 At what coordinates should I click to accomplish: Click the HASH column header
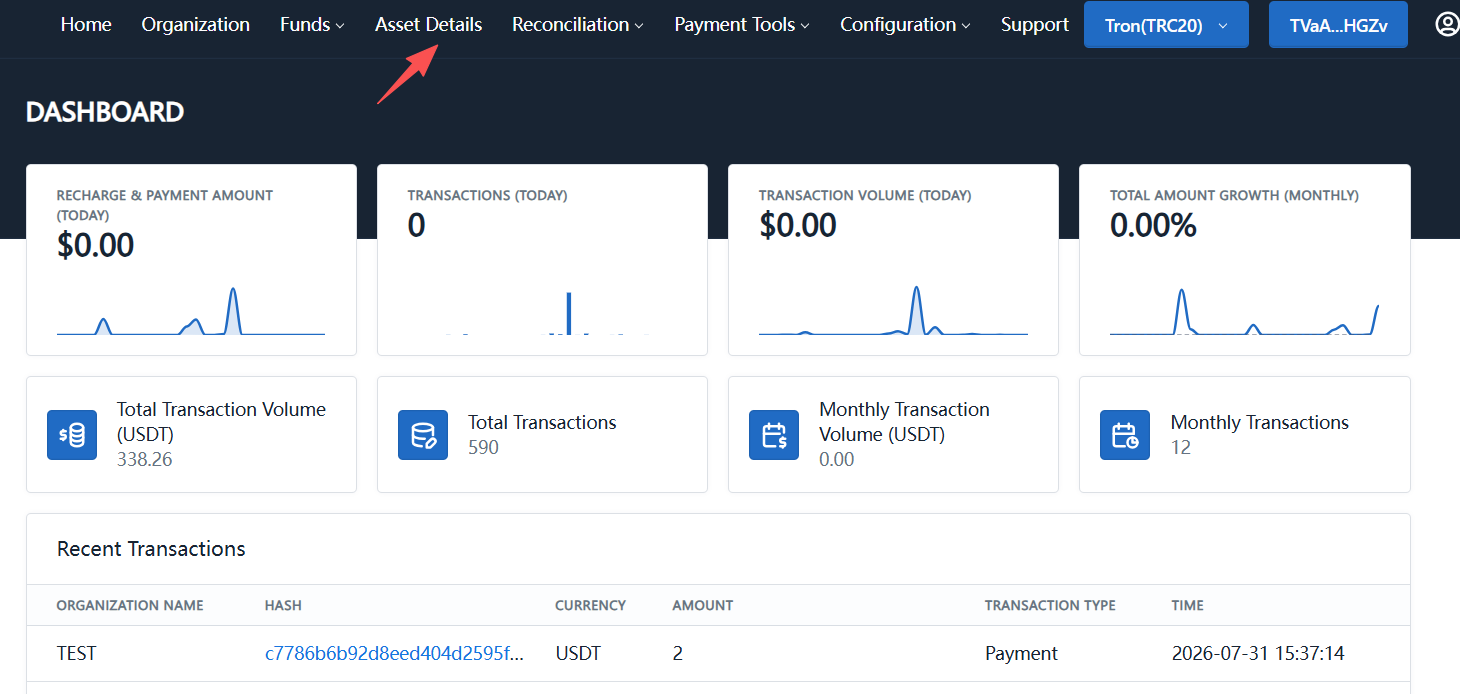(x=283, y=605)
